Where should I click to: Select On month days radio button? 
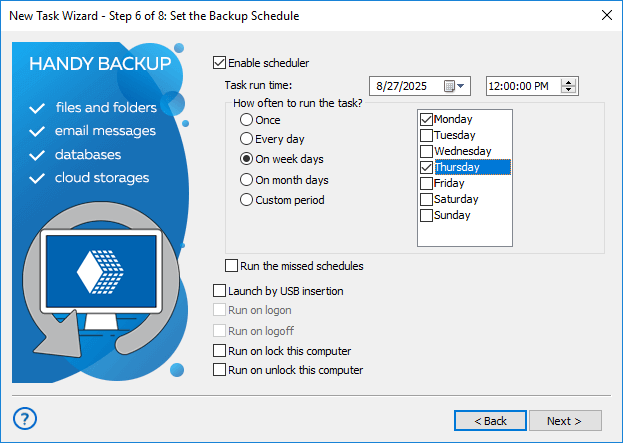point(246,180)
